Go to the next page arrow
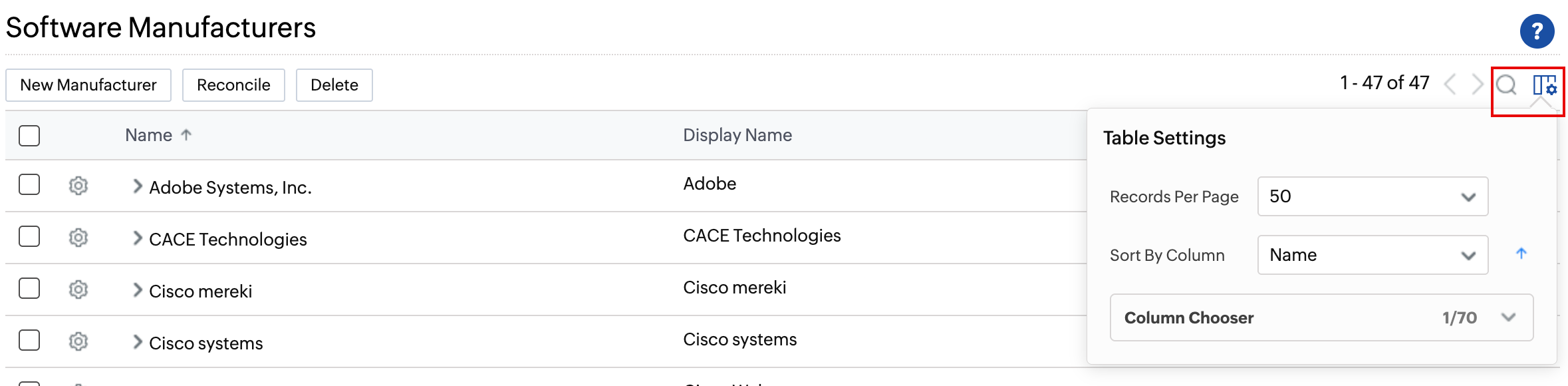 (x=1477, y=85)
